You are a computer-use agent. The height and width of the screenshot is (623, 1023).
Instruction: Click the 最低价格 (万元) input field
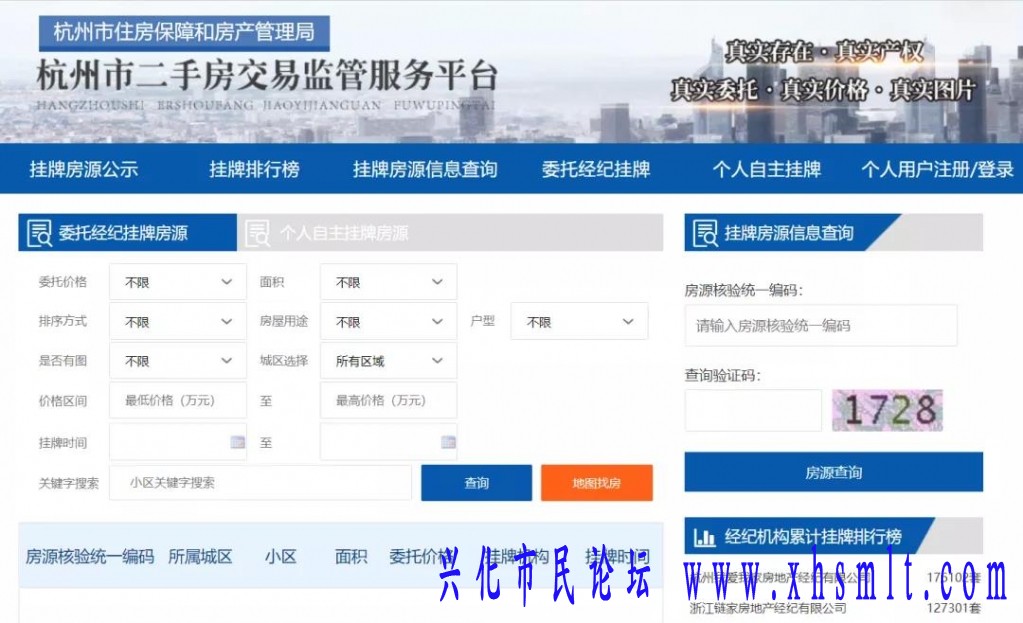pyautogui.click(x=177, y=401)
